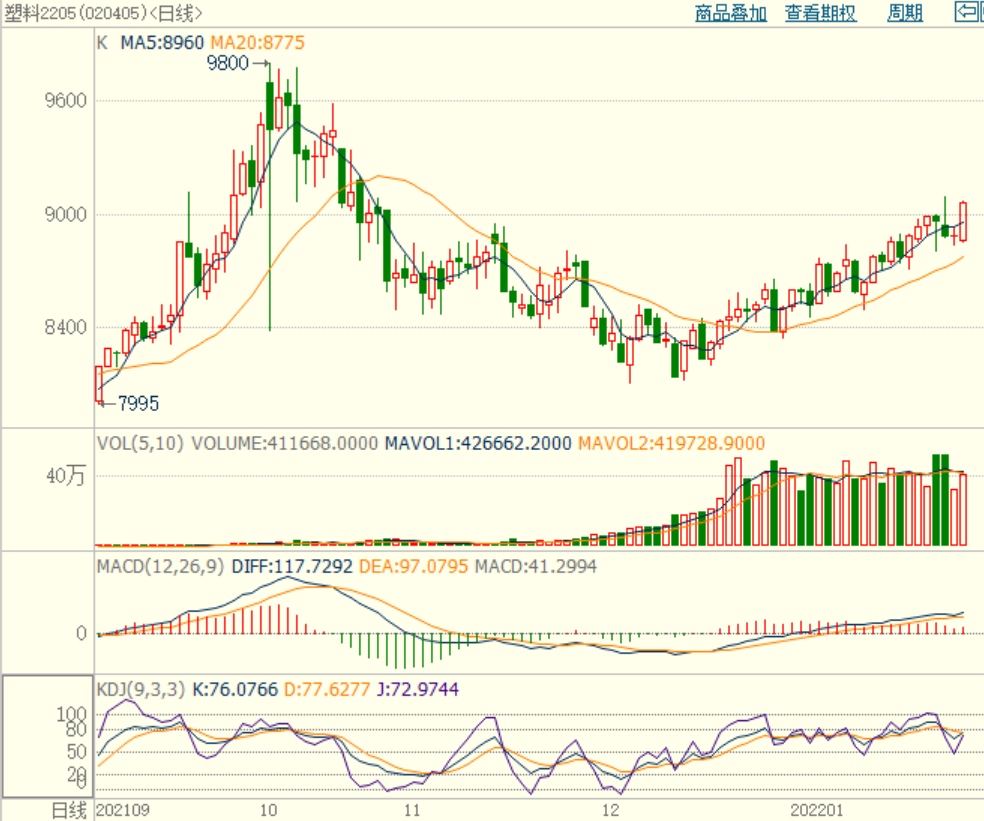Screen dimensions: 984x821
Task: Select the MA20:8775 indicator label
Action: point(256,43)
